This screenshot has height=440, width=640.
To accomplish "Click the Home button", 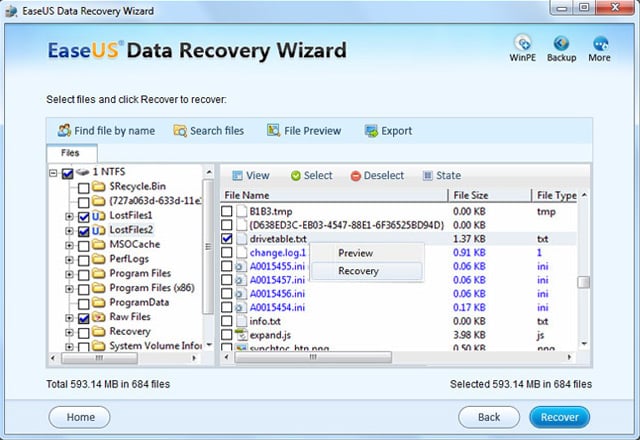I will pyautogui.click(x=80, y=417).
